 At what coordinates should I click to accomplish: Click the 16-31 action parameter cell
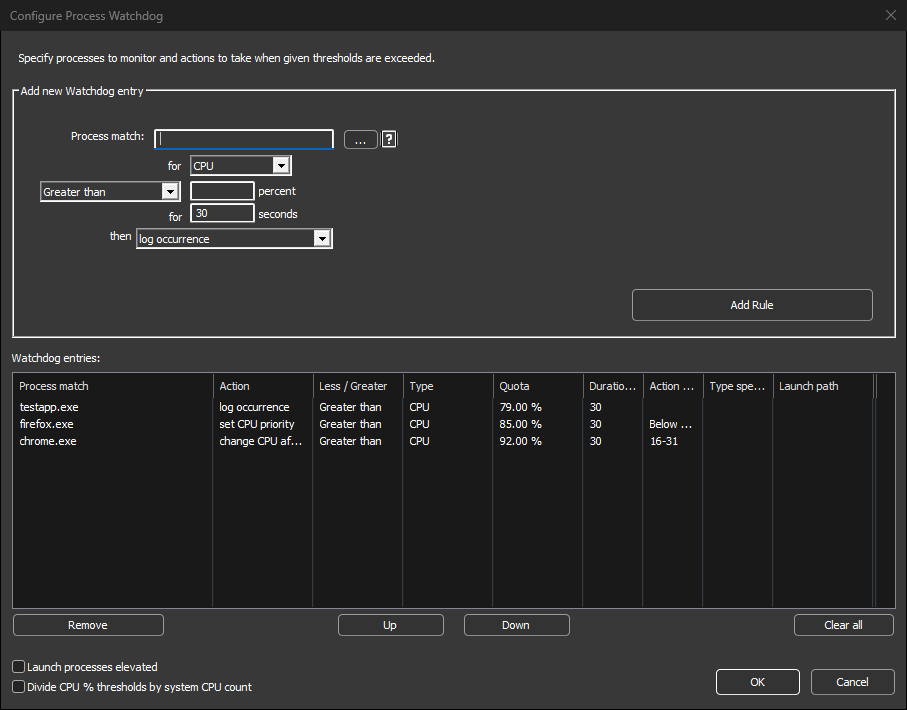663,441
